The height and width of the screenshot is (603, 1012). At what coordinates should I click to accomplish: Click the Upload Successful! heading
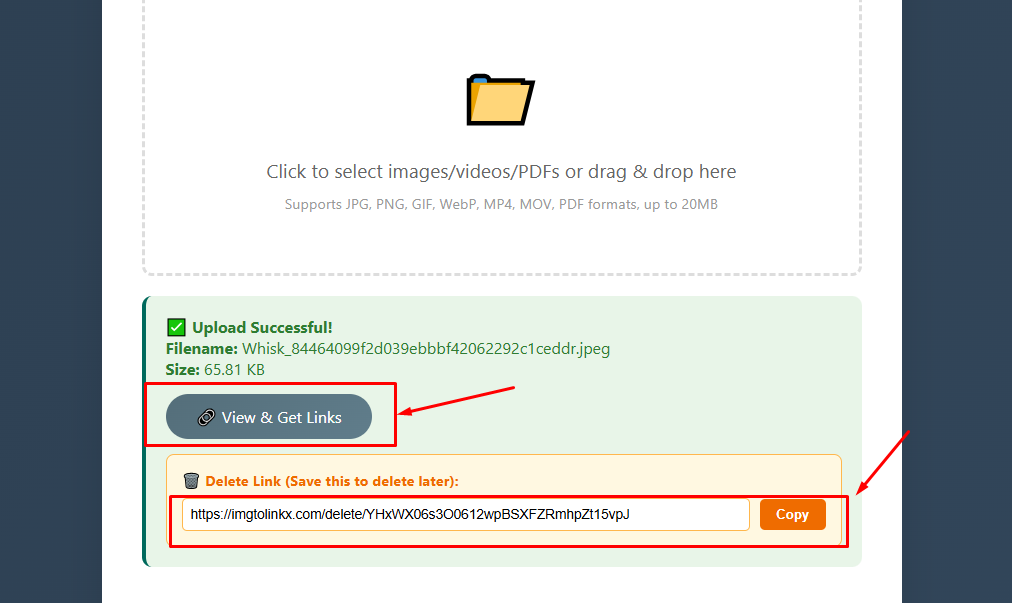tap(262, 327)
